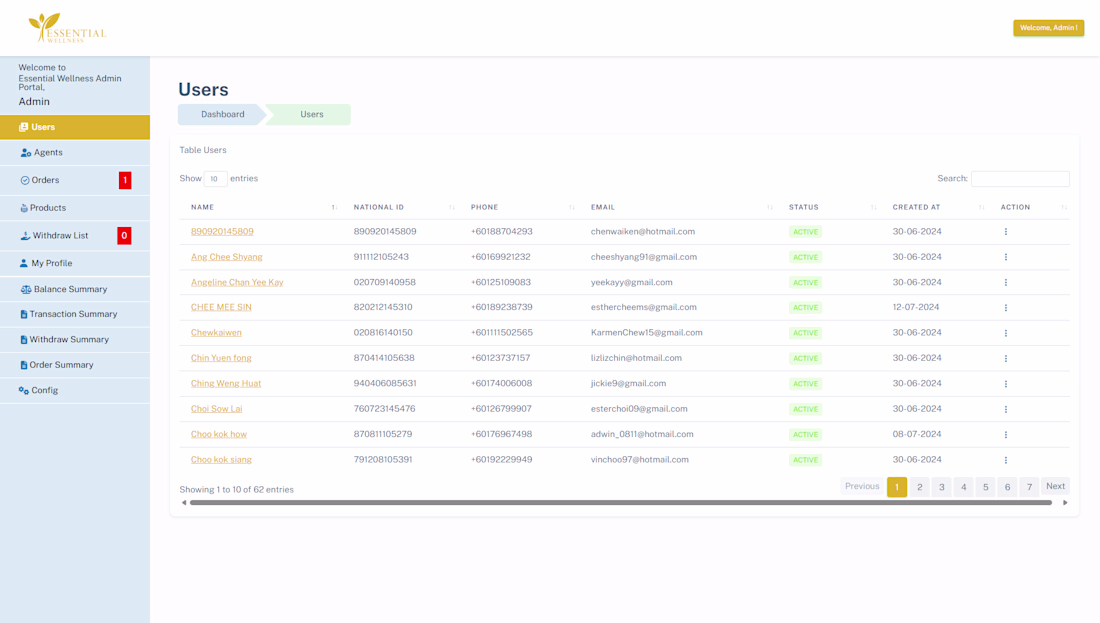Viewport: 1100px width, 623px height.
Task: Open Ang Chee Shyang user link
Action: (227, 257)
